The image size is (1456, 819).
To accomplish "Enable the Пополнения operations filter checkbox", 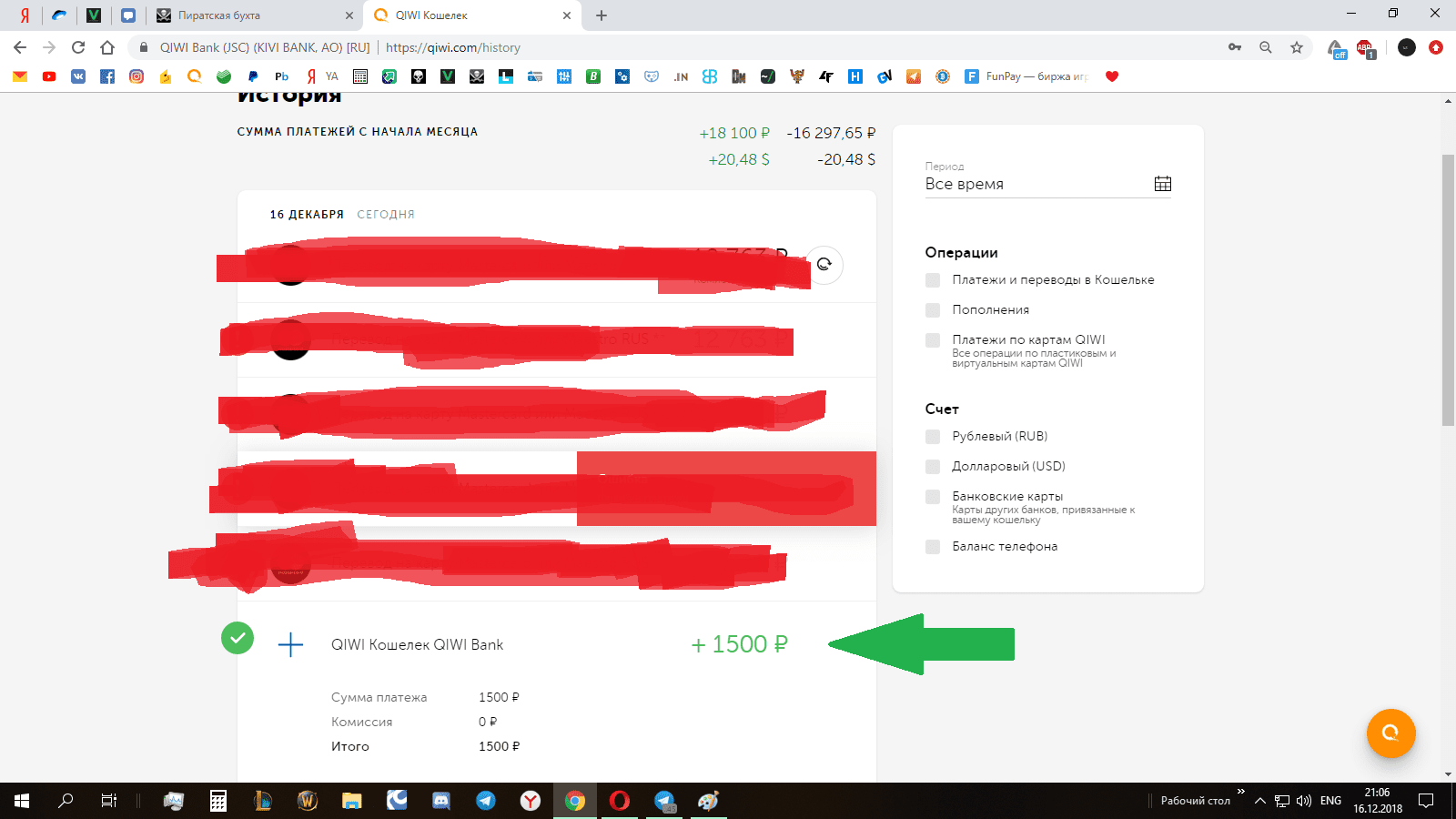I will tap(933, 310).
